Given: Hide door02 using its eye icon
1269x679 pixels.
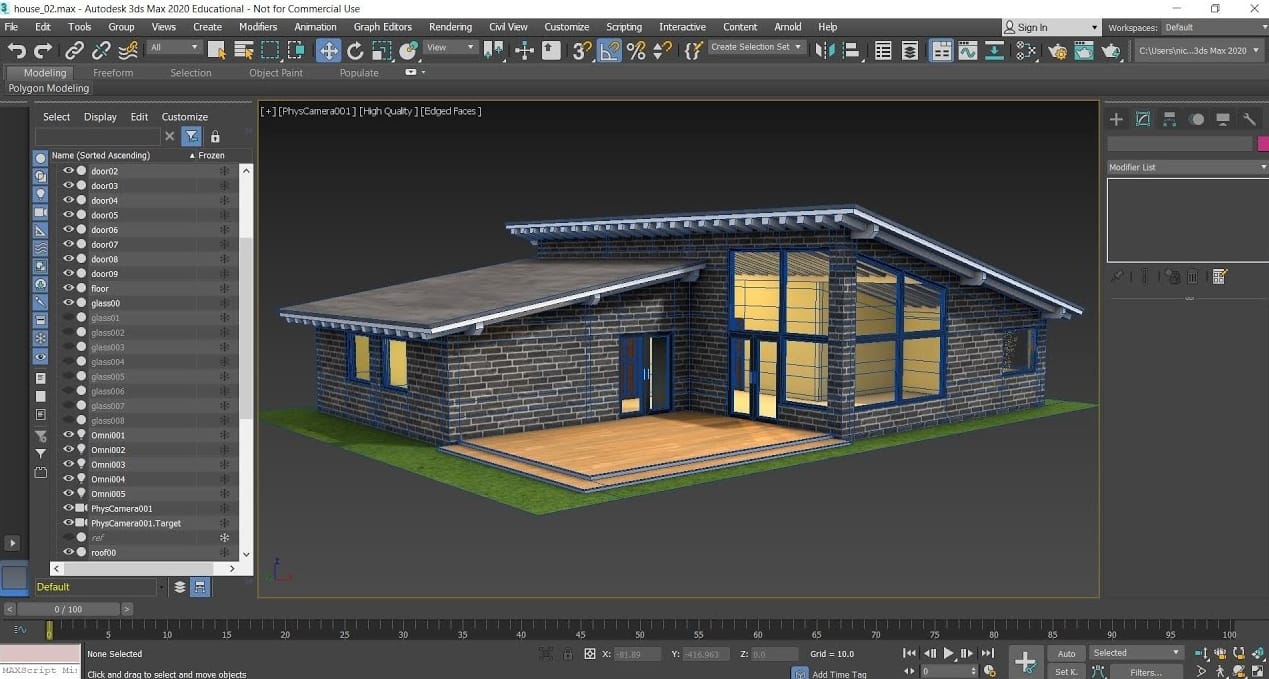Looking at the screenshot, I should pos(69,171).
